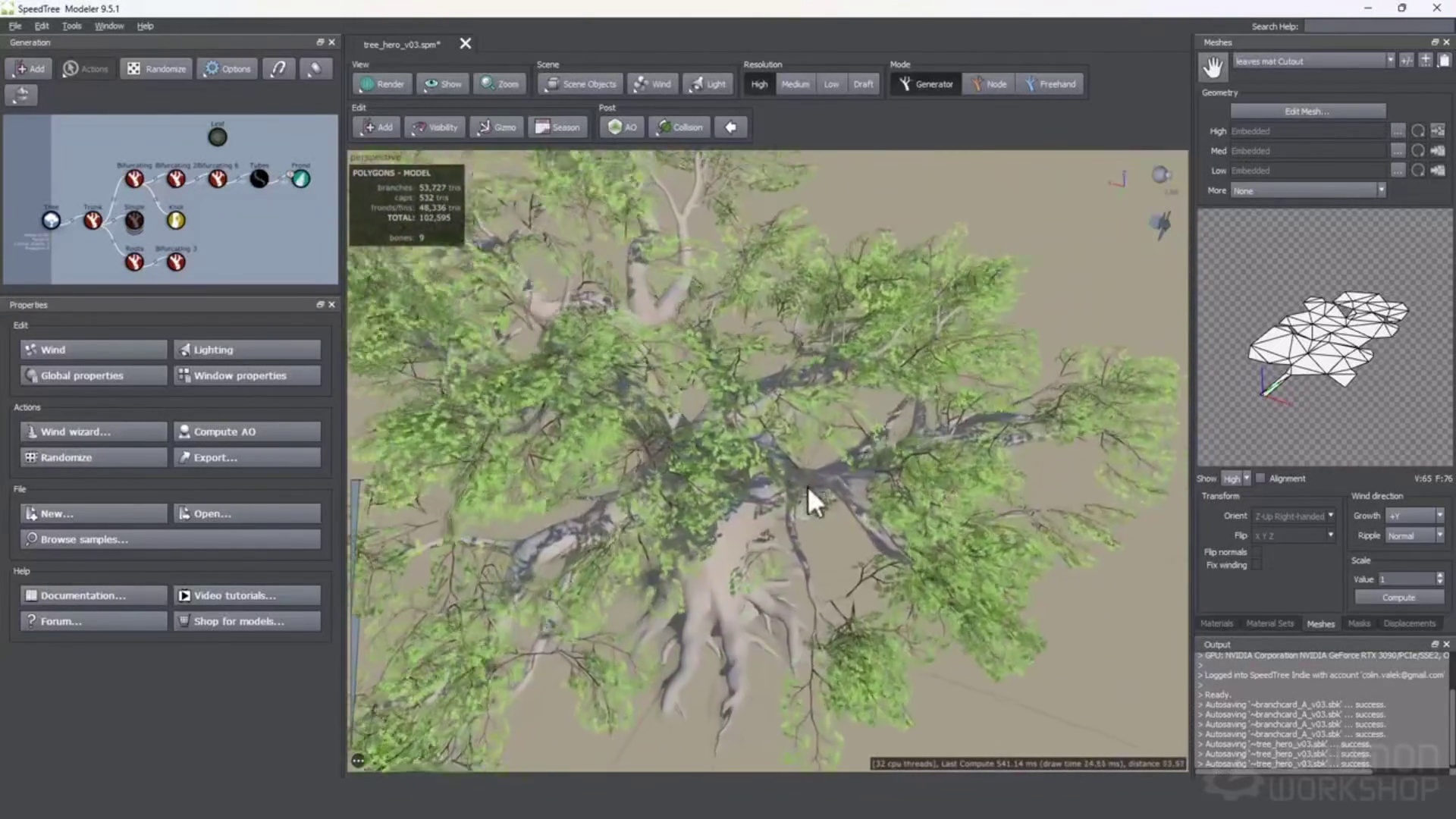Click reload icon for High geometry row
Screen dimensions: 1456x819
1418,131
